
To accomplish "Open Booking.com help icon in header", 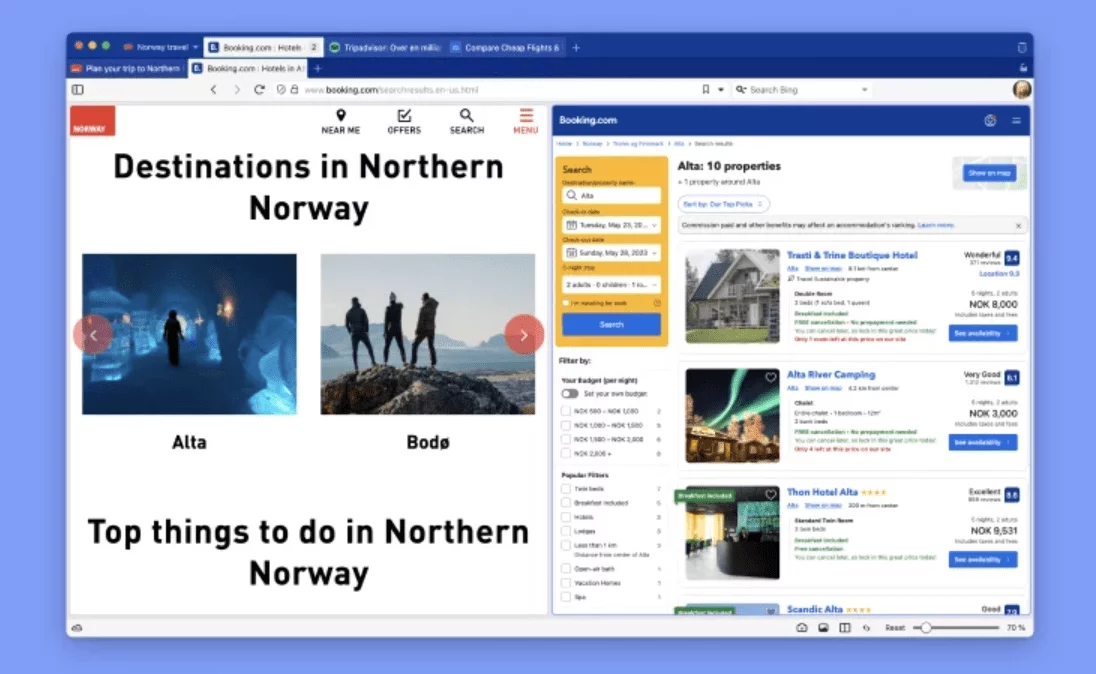I will coord(990,120).
